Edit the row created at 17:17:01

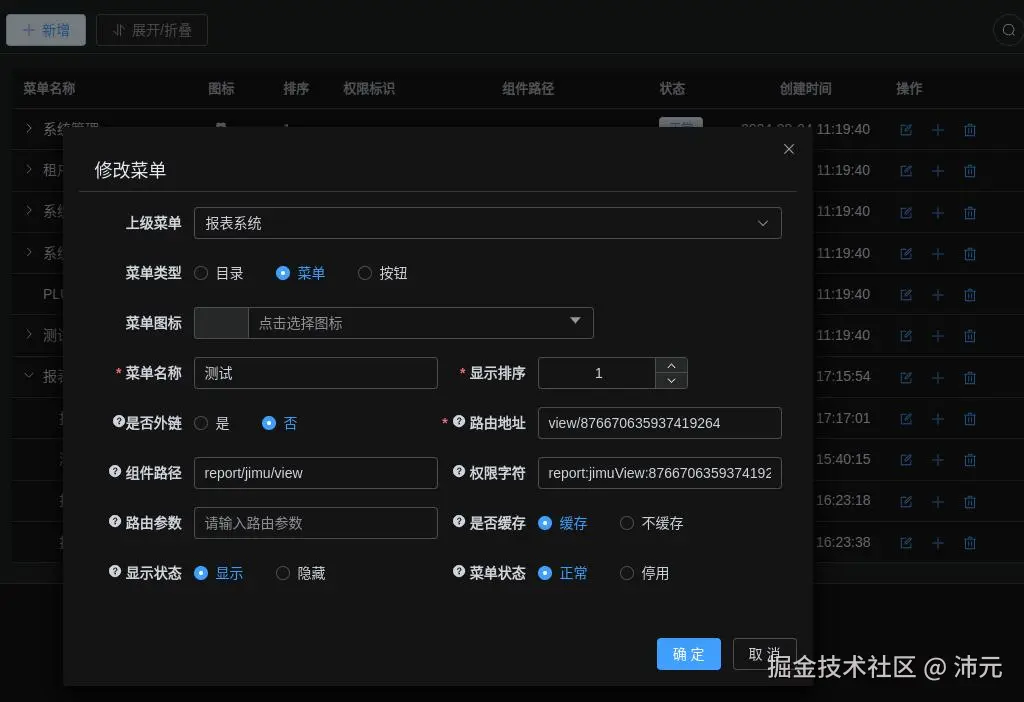click(x=906, y=419)
